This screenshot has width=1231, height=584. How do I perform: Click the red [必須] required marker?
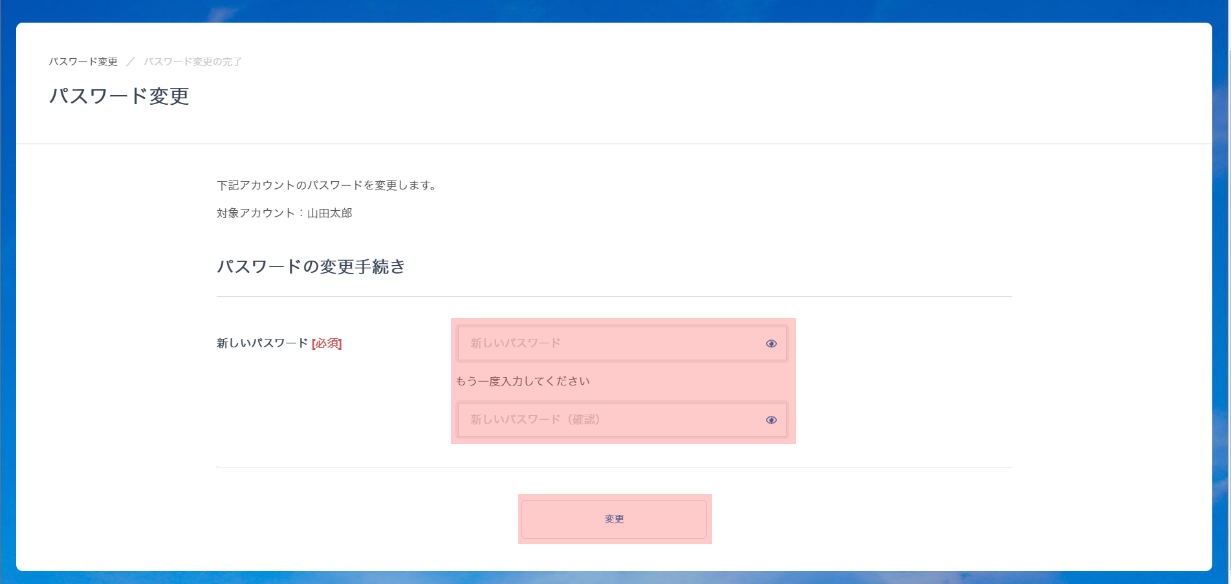327,343
